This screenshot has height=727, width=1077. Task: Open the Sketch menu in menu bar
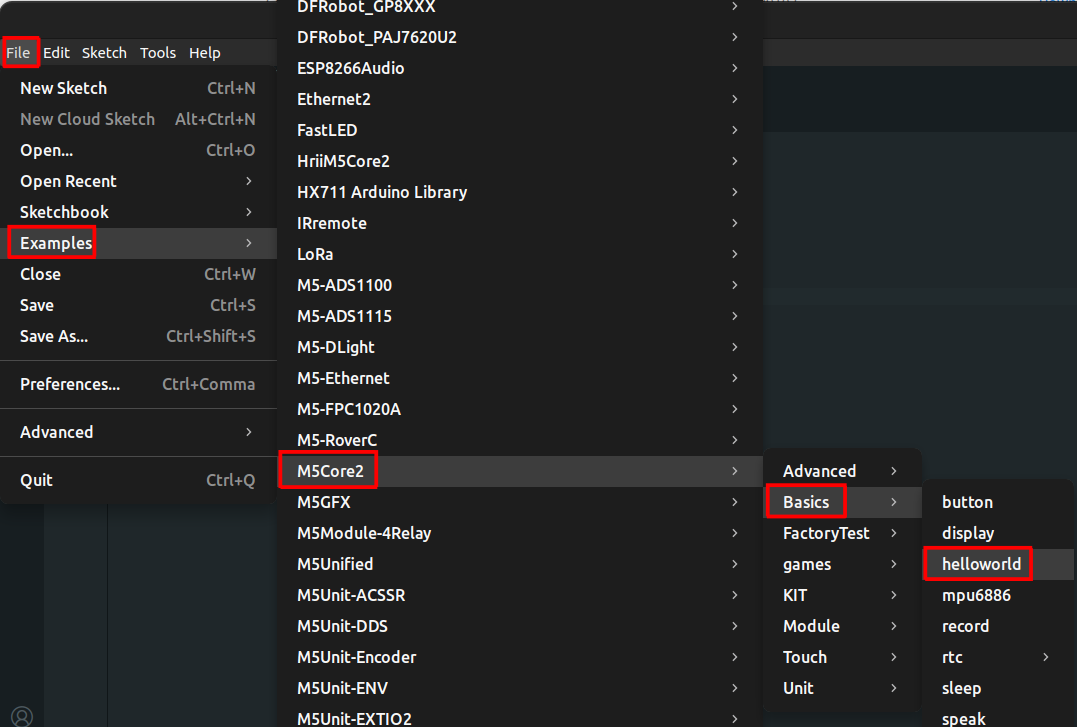point(104,53)
